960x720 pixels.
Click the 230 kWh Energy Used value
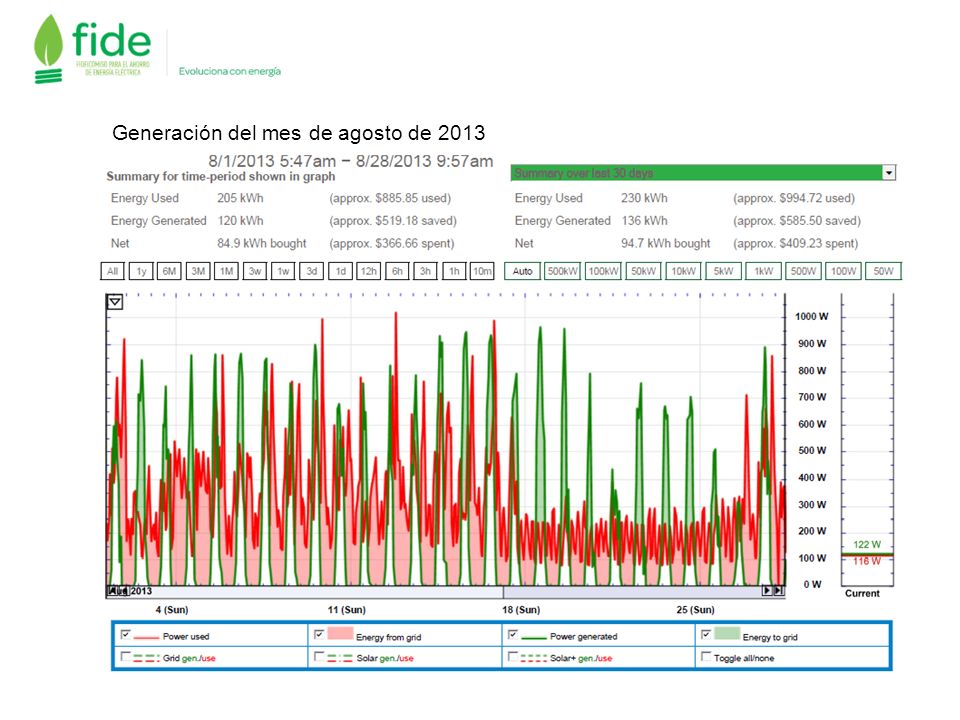tap(644, 198)
